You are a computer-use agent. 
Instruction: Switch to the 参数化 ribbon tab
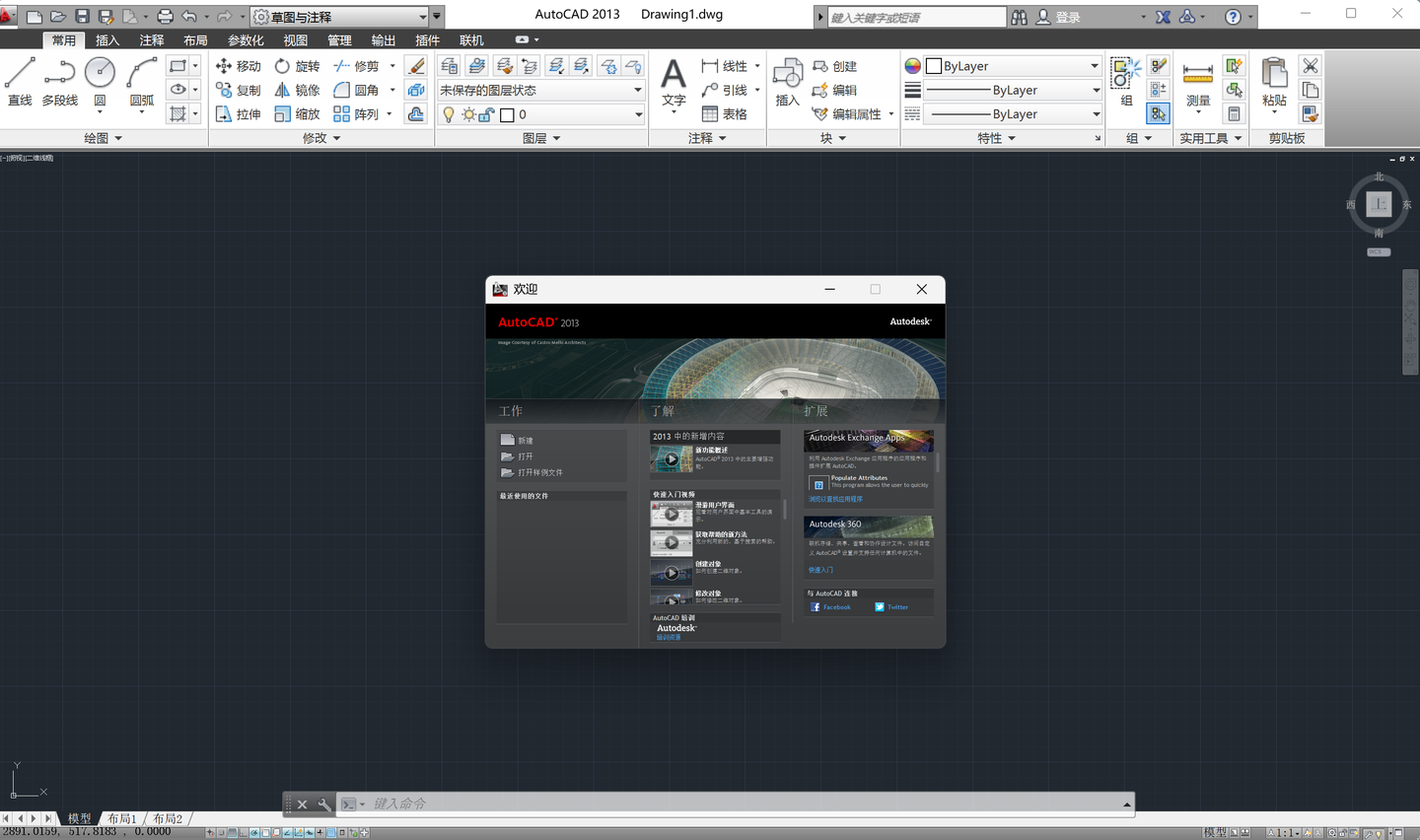pos(246,40)
